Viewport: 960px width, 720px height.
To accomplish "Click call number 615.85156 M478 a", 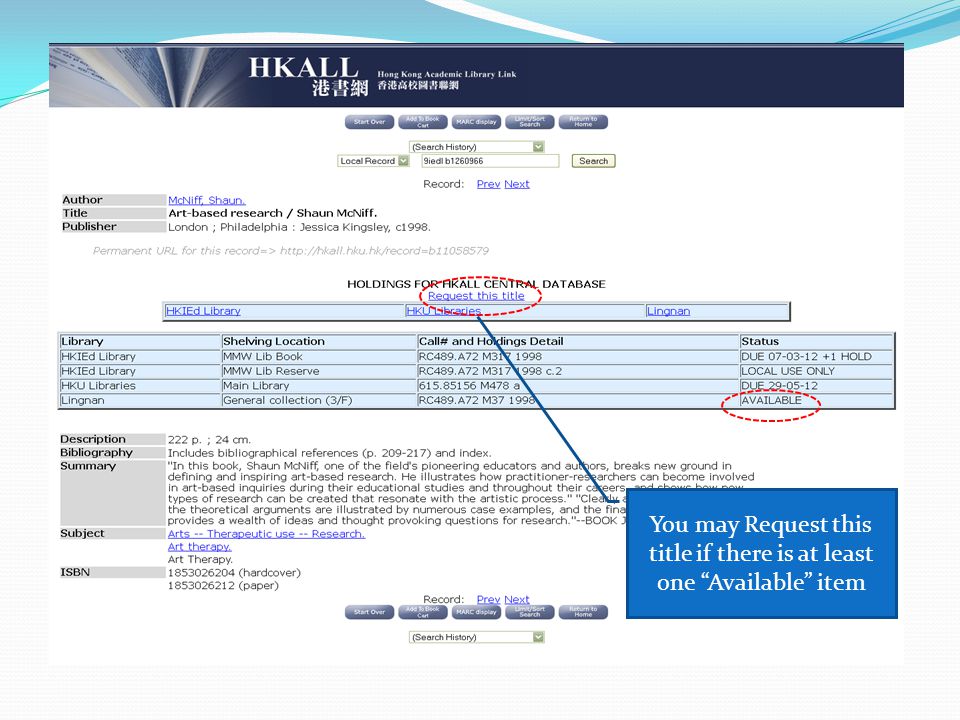I will pos(469,386).
